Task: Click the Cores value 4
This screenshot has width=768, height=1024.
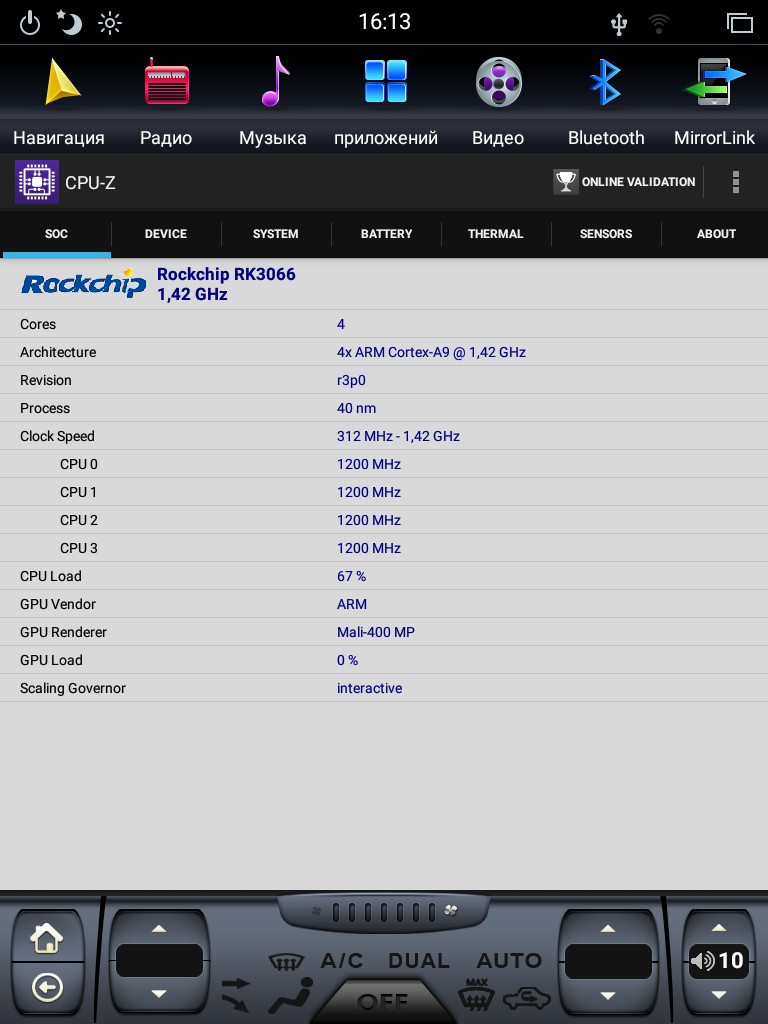Action: (x=341, y=324)
